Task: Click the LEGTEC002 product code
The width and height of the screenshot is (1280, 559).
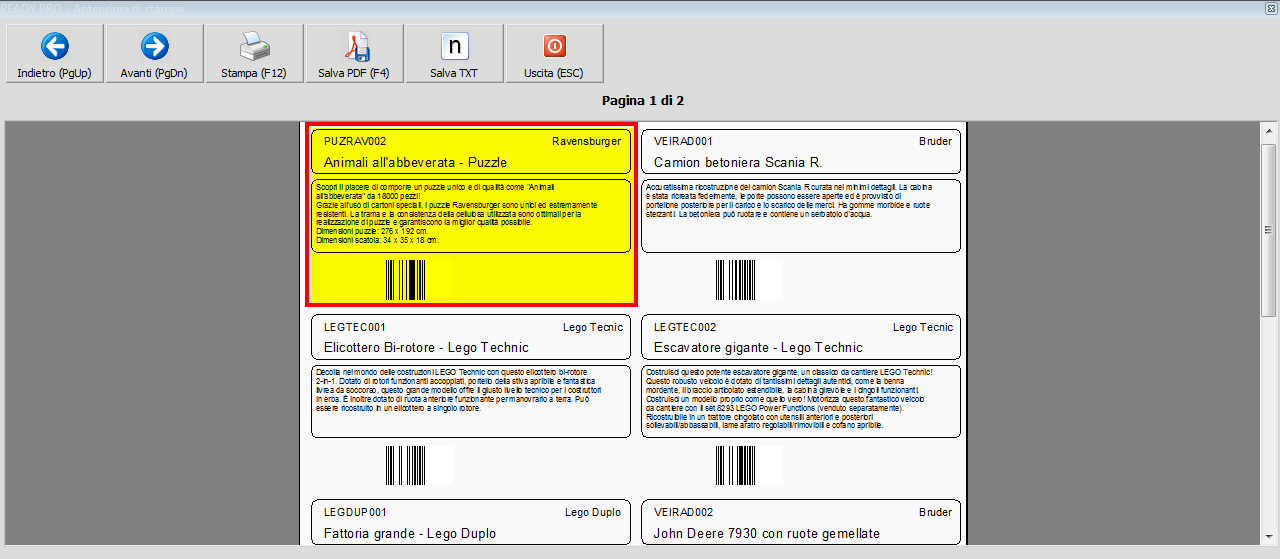Action: [x=685, y=327]
